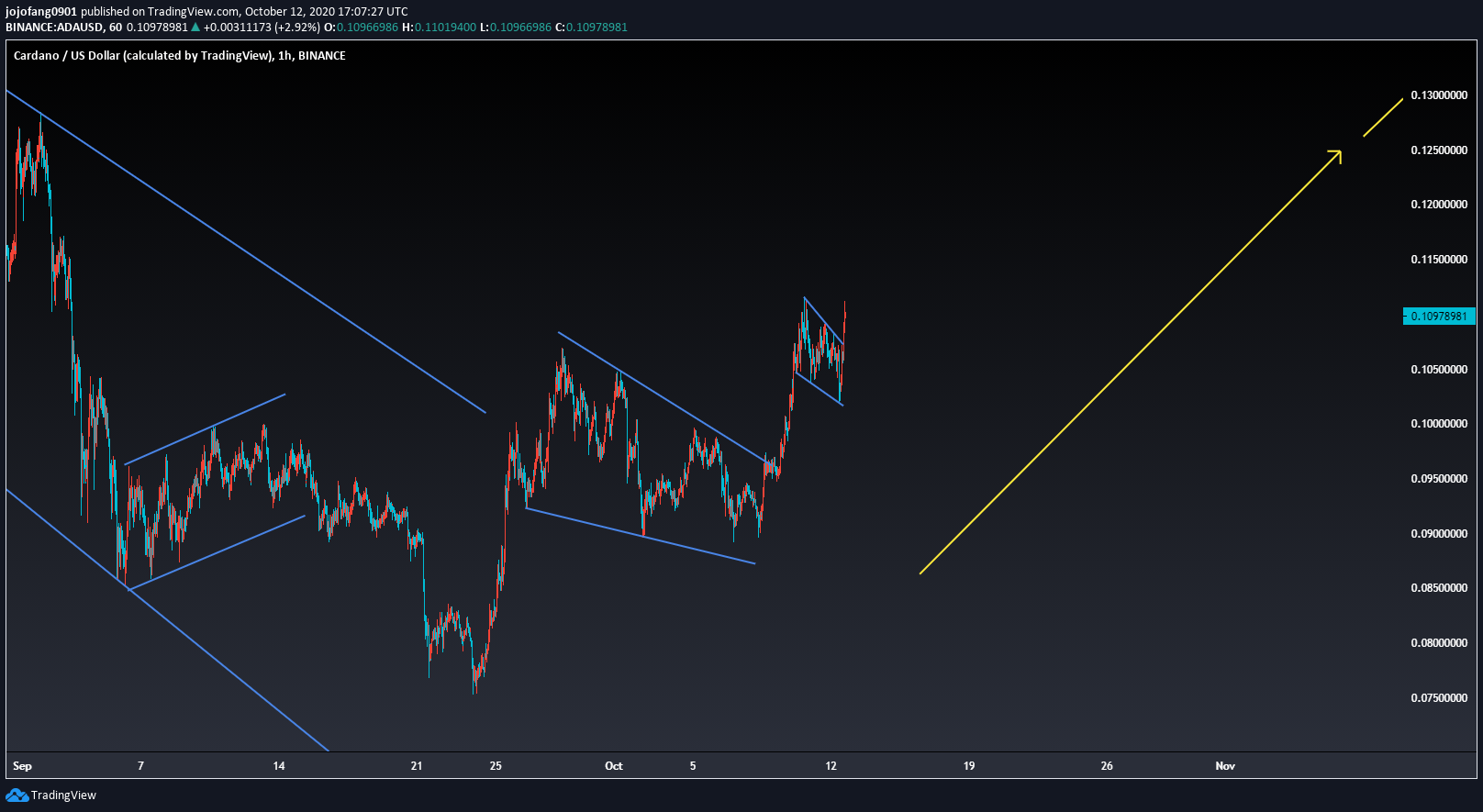
Task: Click the 0.07500000 price axis label
Action: (1439, 698)
